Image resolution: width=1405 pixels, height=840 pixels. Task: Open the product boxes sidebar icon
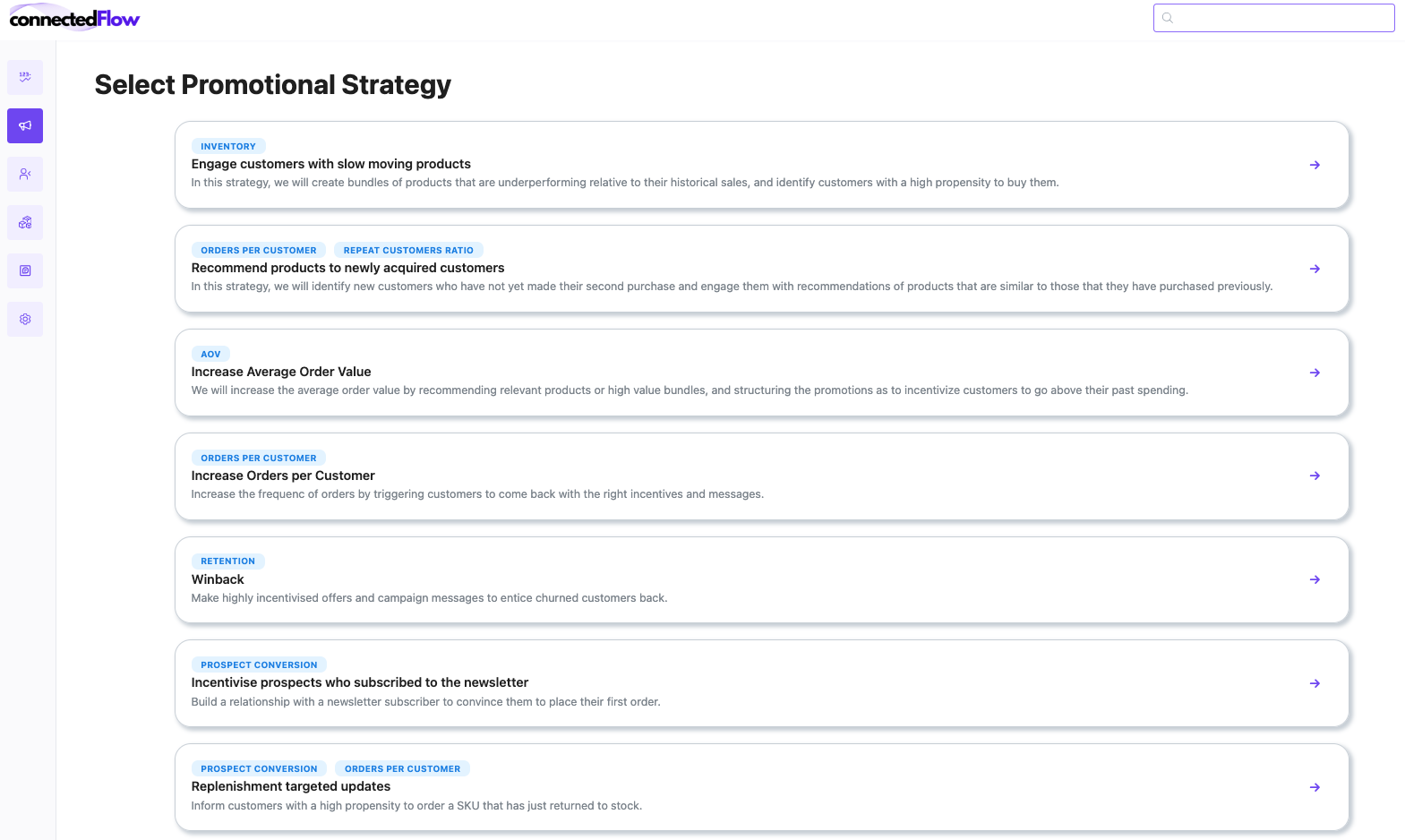[25, 222]
